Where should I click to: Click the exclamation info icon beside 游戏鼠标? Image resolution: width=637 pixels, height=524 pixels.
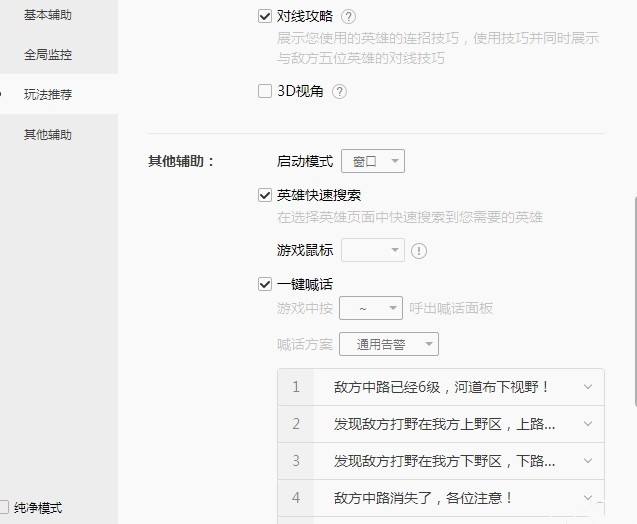coord(418,251)
